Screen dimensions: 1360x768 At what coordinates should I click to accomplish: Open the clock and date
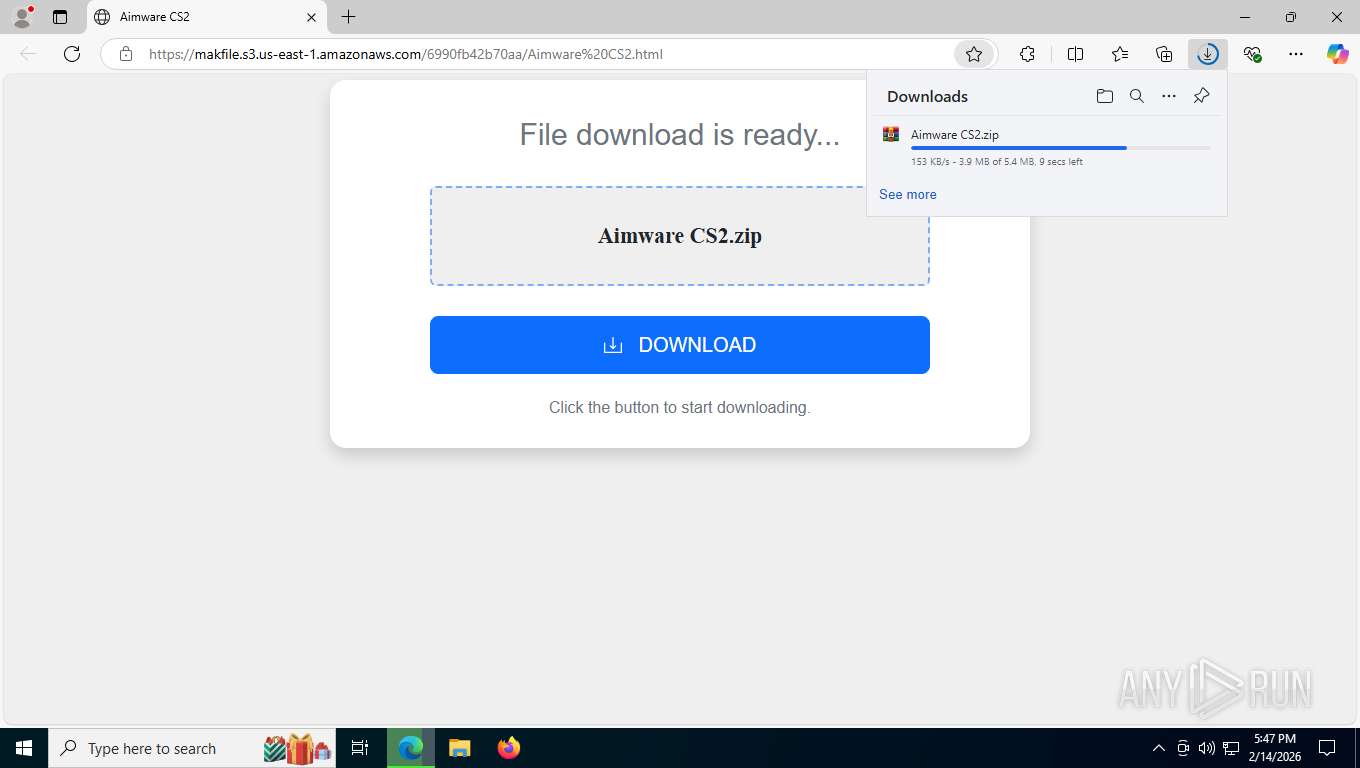[x=1273, y=748]
